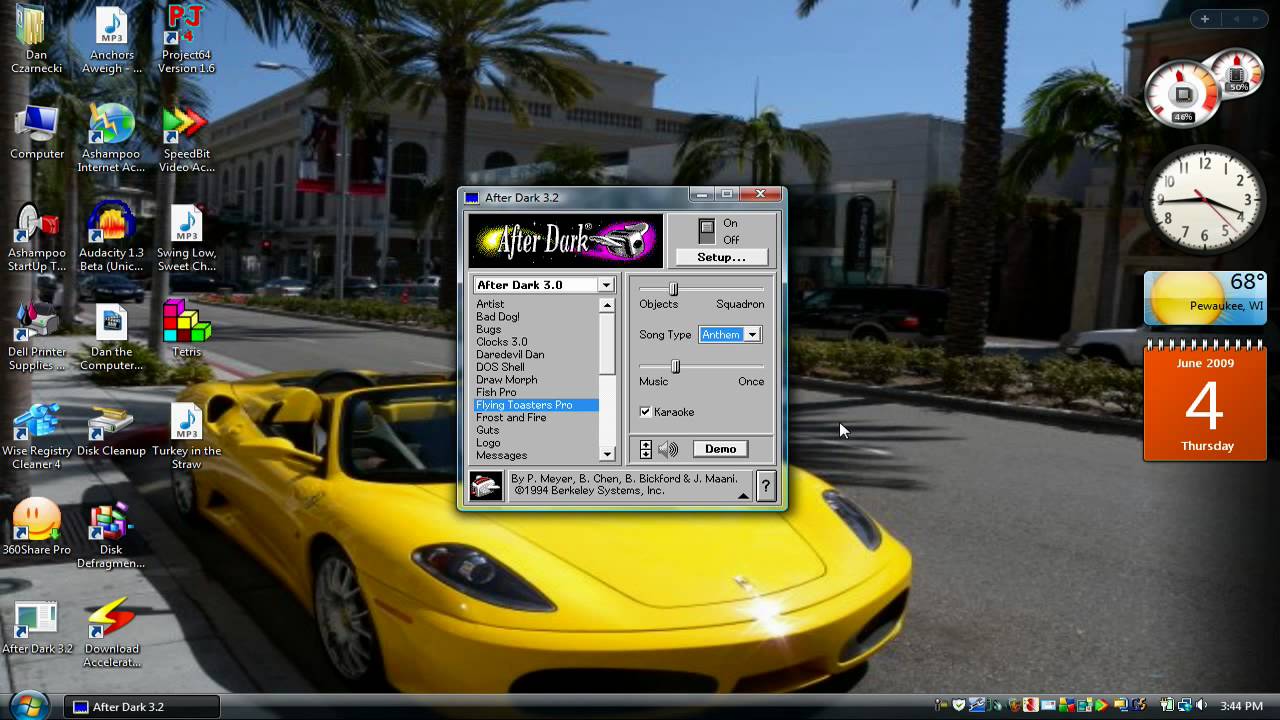Open the Setup... dialog
This screenshot has height=720, width=1280.
coord(721,257)
